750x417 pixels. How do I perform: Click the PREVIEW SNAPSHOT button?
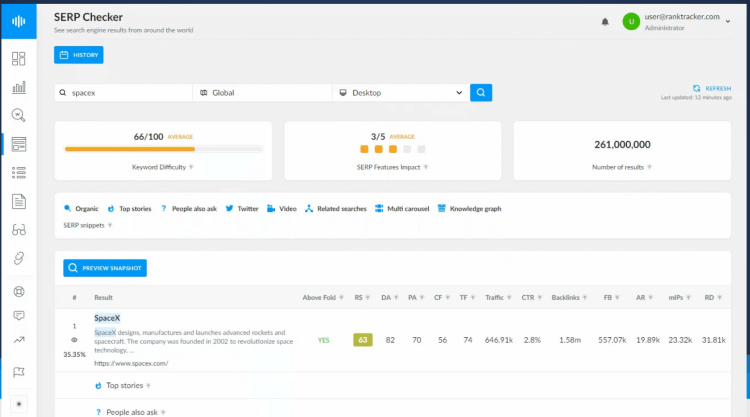(105, 268)
